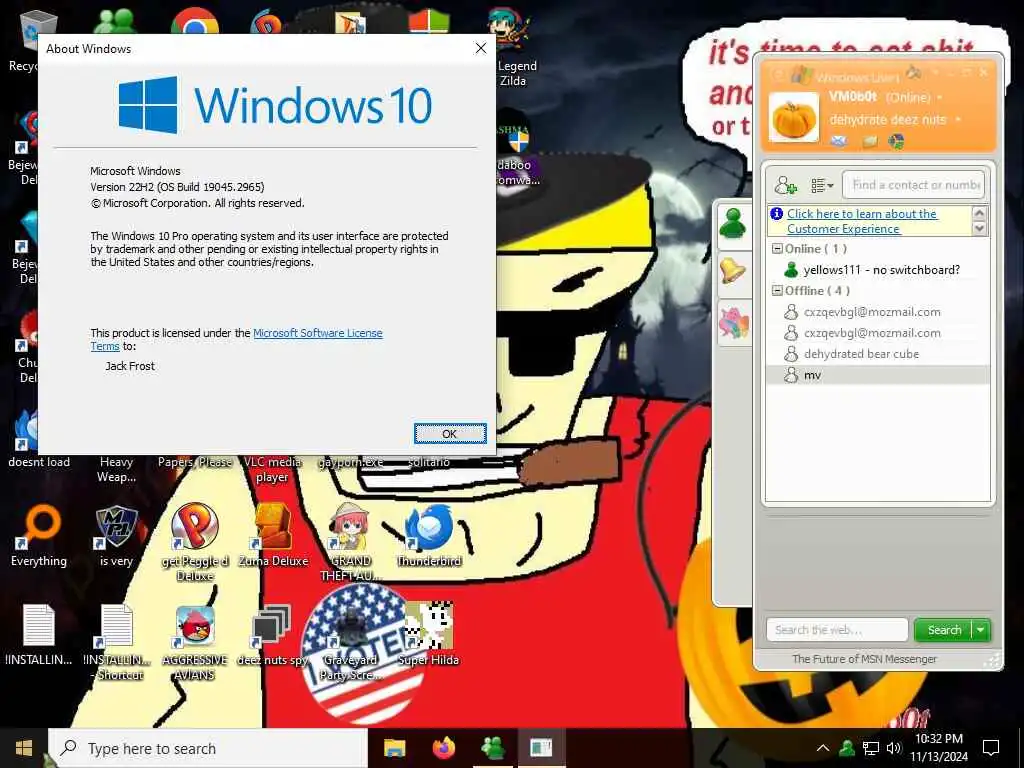Select the !INSTALLIN... text file desktop icon
The image size is (1024, 768).
pyautogui.click(x=39, y=635)
